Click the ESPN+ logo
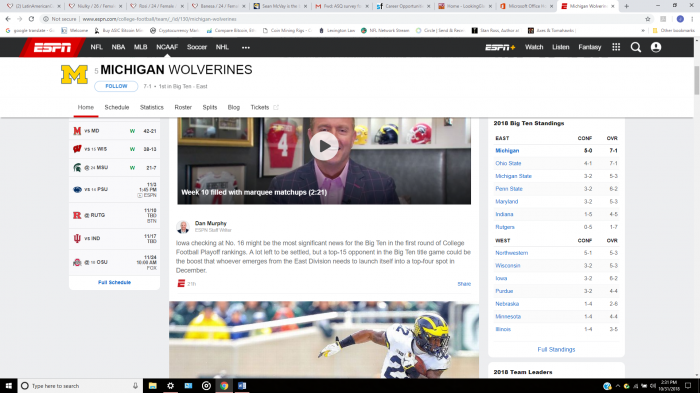The width and height of the screenshot is (700, 393). [x=500, y=47]
